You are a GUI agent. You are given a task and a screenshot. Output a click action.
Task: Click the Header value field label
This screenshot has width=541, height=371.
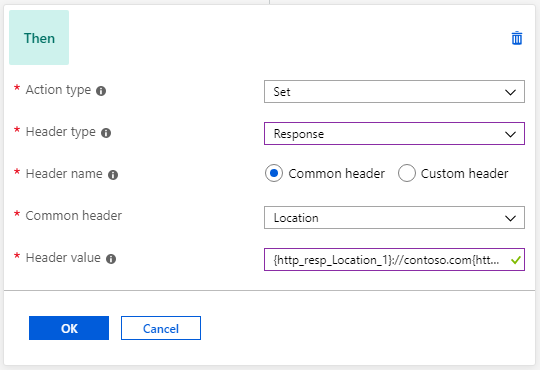(63, 258)
